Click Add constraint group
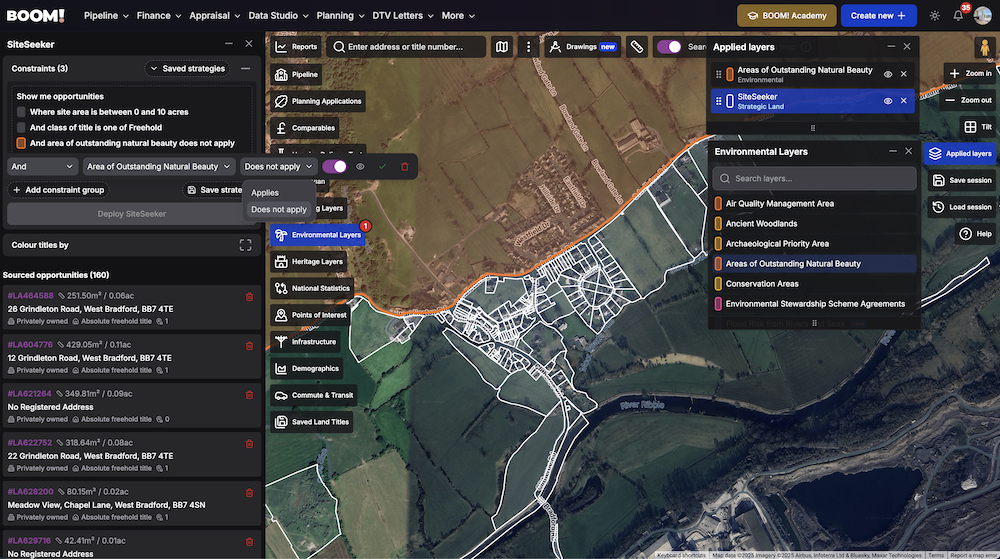 (59, 190)
